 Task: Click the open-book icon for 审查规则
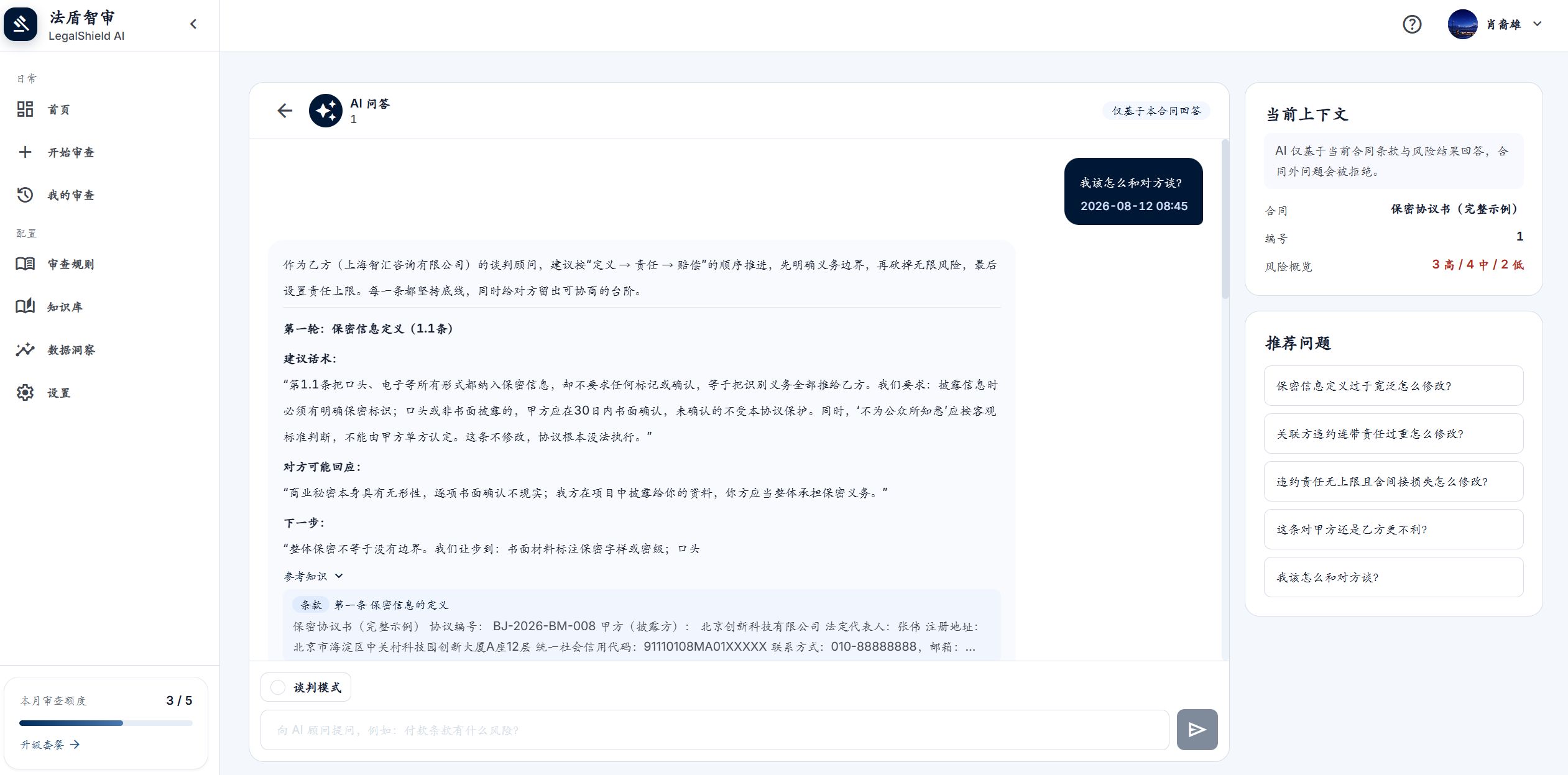(25, 264)
